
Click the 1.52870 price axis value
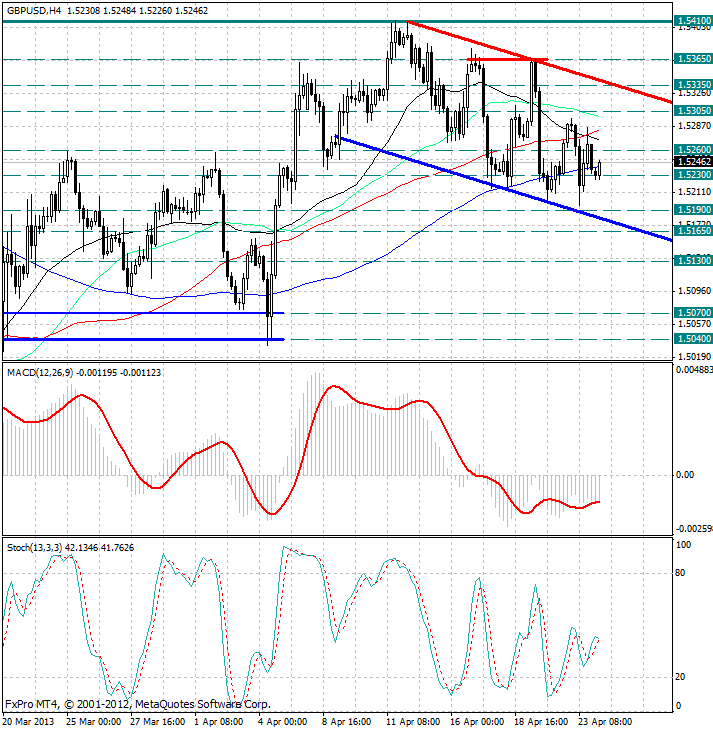694,126
